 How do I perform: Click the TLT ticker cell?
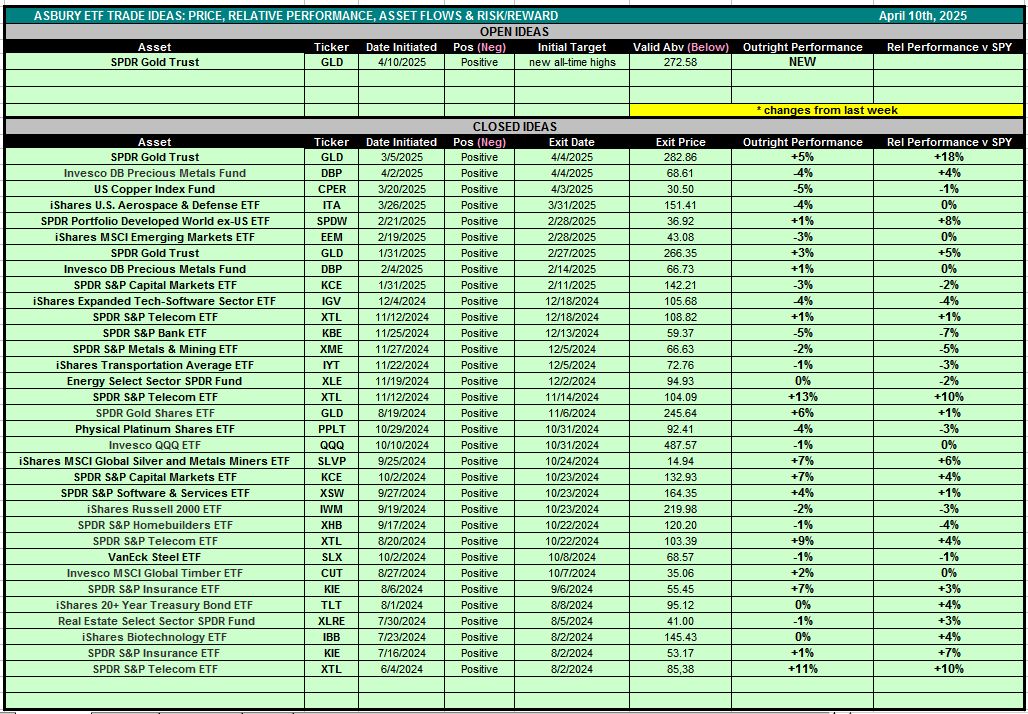tap(331, 605)
